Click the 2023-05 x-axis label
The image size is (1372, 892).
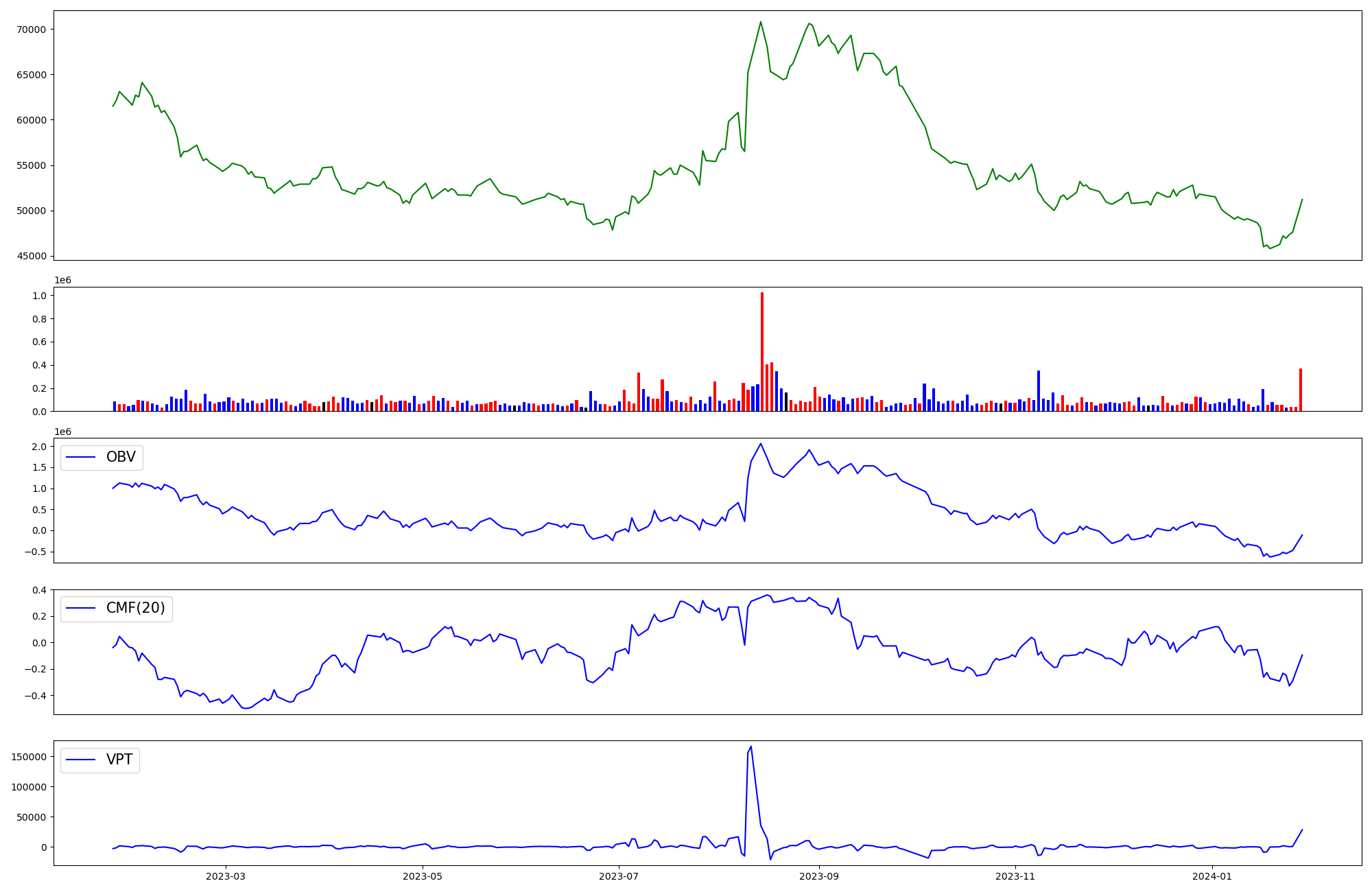tap(423, 876)
